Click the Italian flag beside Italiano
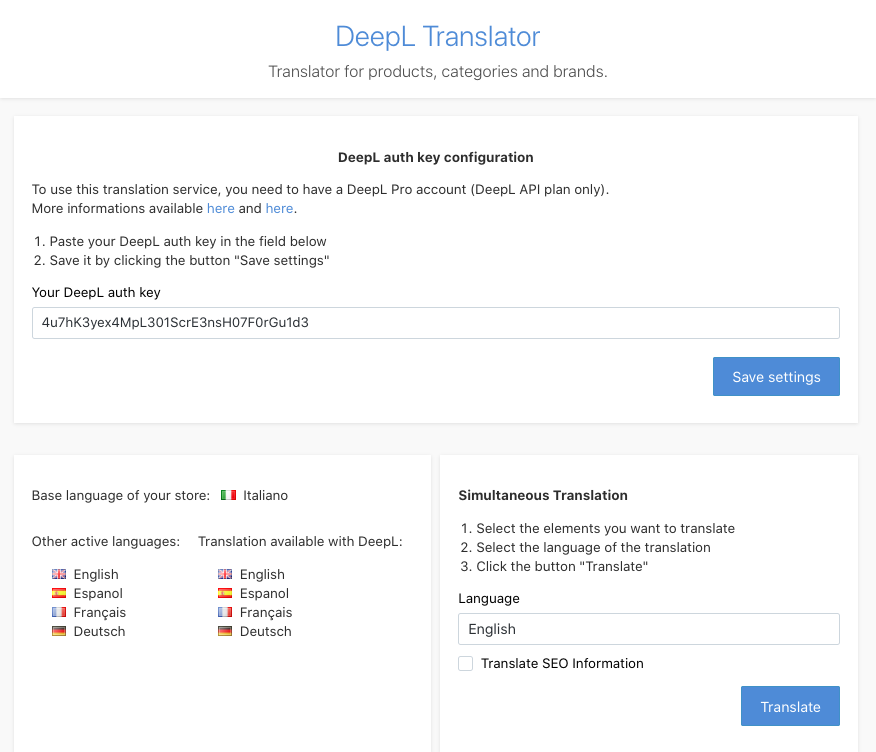Screen dimensions: 876x752 pyautogui.click(x=228, y=495)
